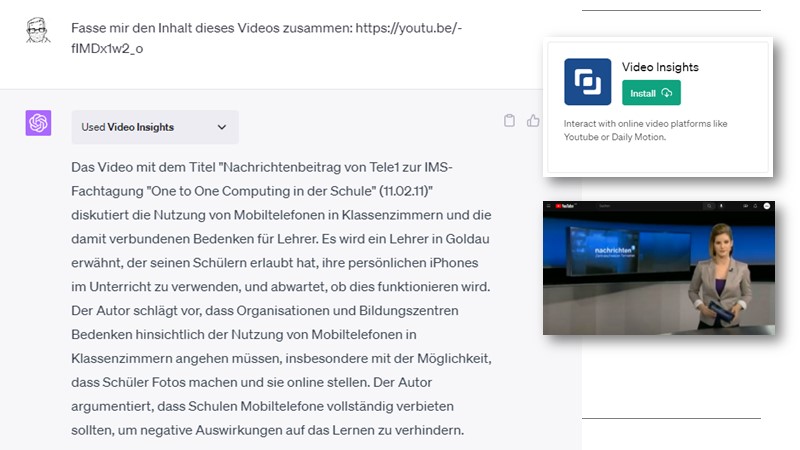
Task: Click the youtu.be link in the prompt
Action: pyautogui.click(x=266, y=38)
